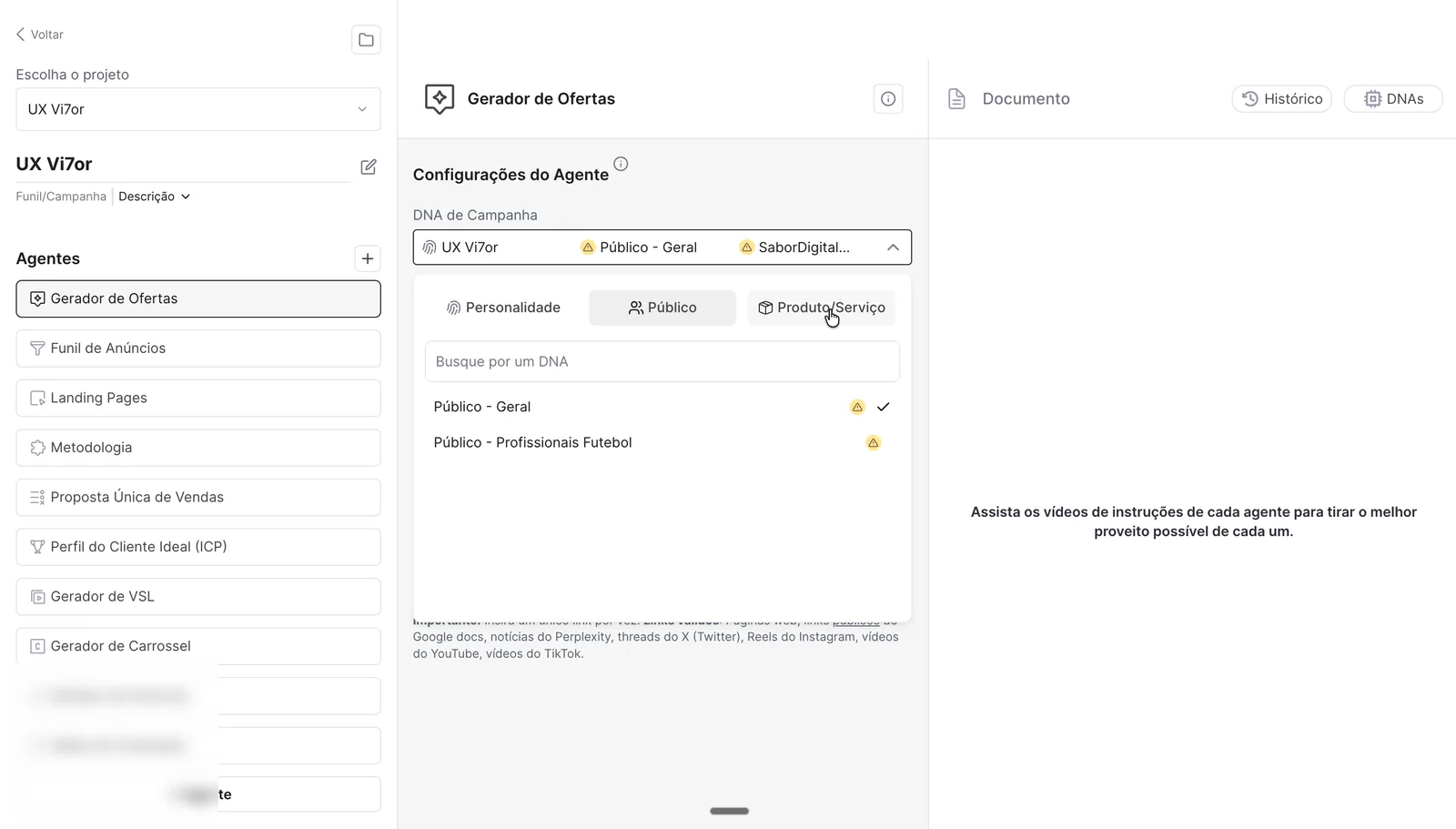
Task: Open the DNAs button
Action: click(x=1393, y=99)
